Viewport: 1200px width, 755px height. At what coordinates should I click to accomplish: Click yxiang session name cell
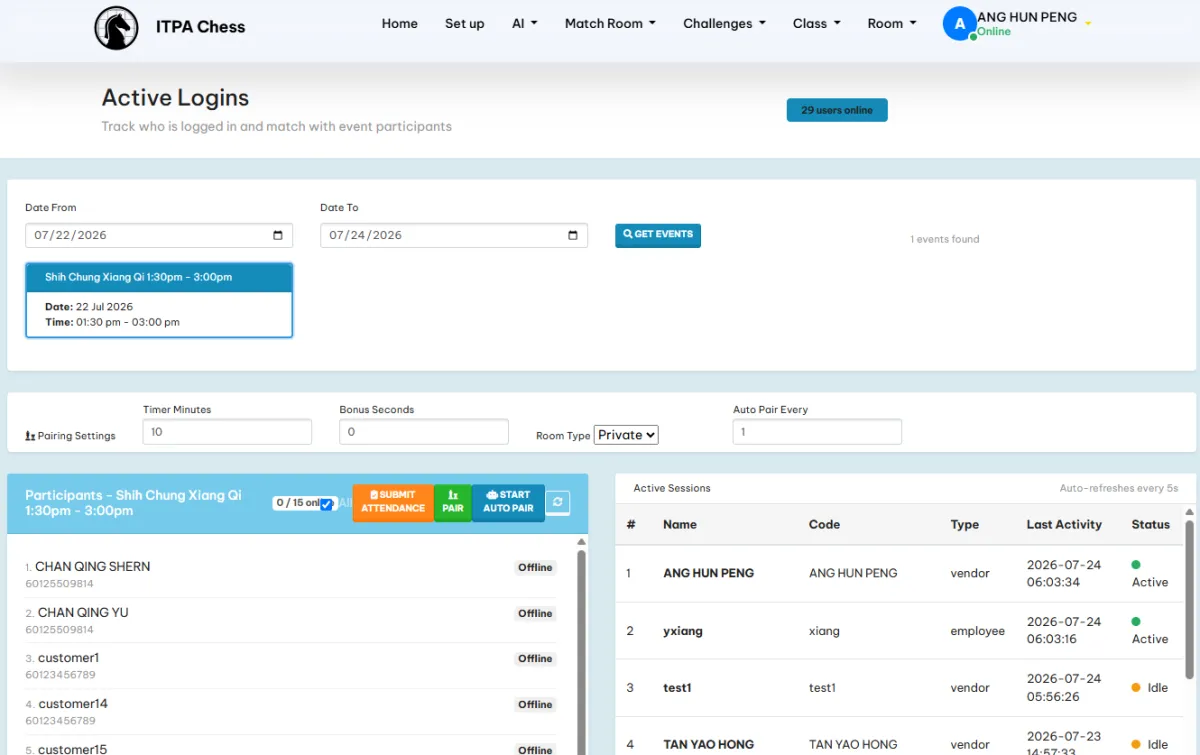click(x=683, y=631)
